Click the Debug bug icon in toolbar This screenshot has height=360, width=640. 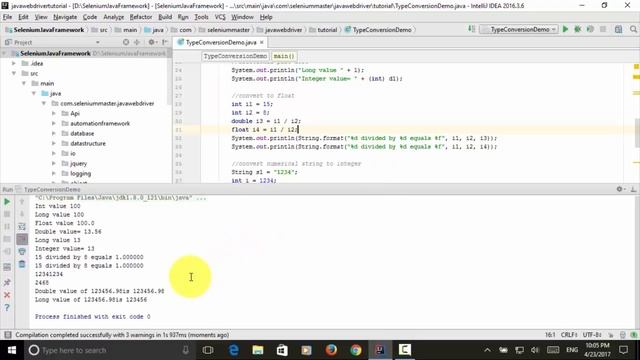(578, 29)
